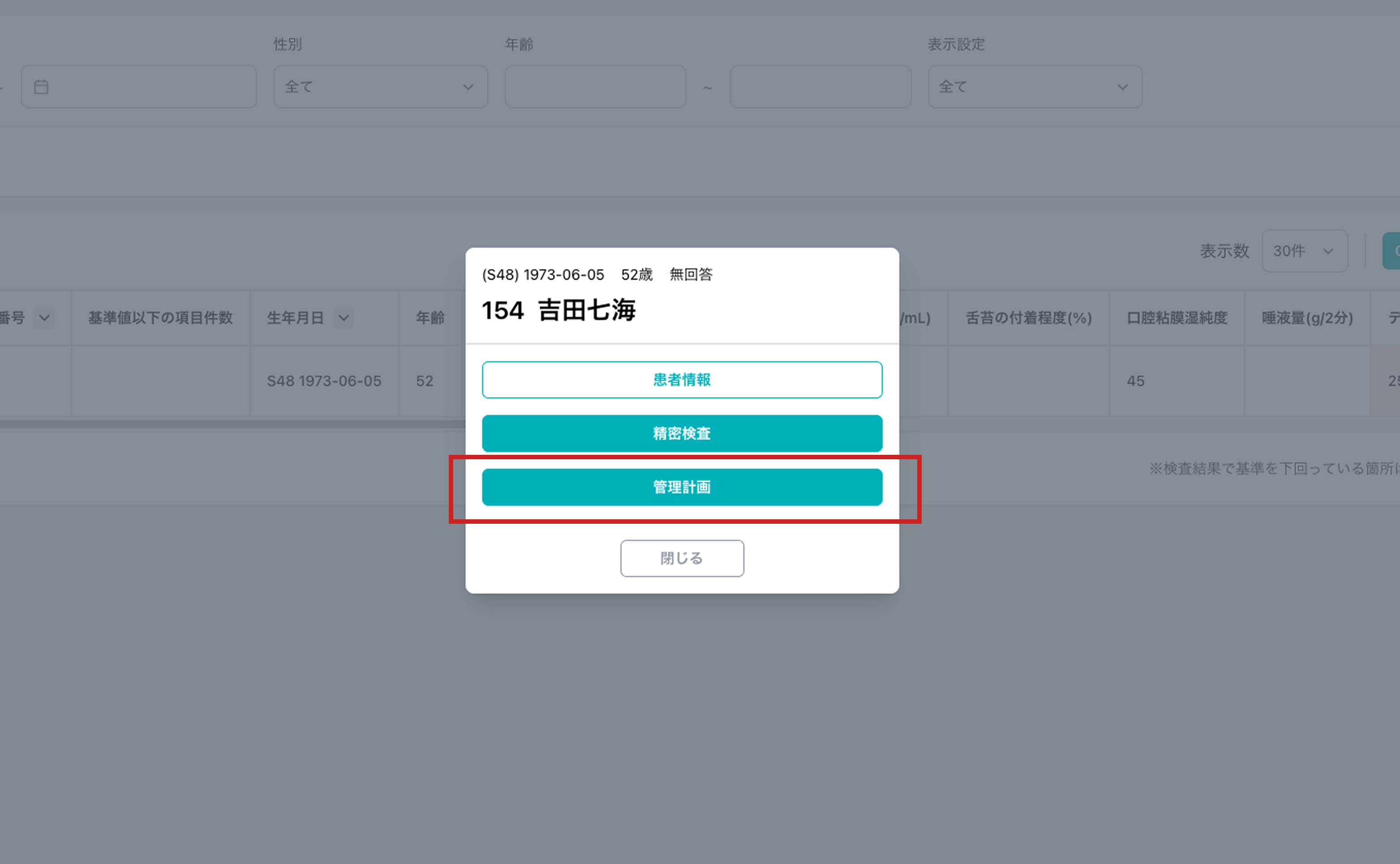Open 患者情報 for patient 吉田七海
This screenshot has width=1400, height=864.
pyautogui.click(x=682, y=380)
